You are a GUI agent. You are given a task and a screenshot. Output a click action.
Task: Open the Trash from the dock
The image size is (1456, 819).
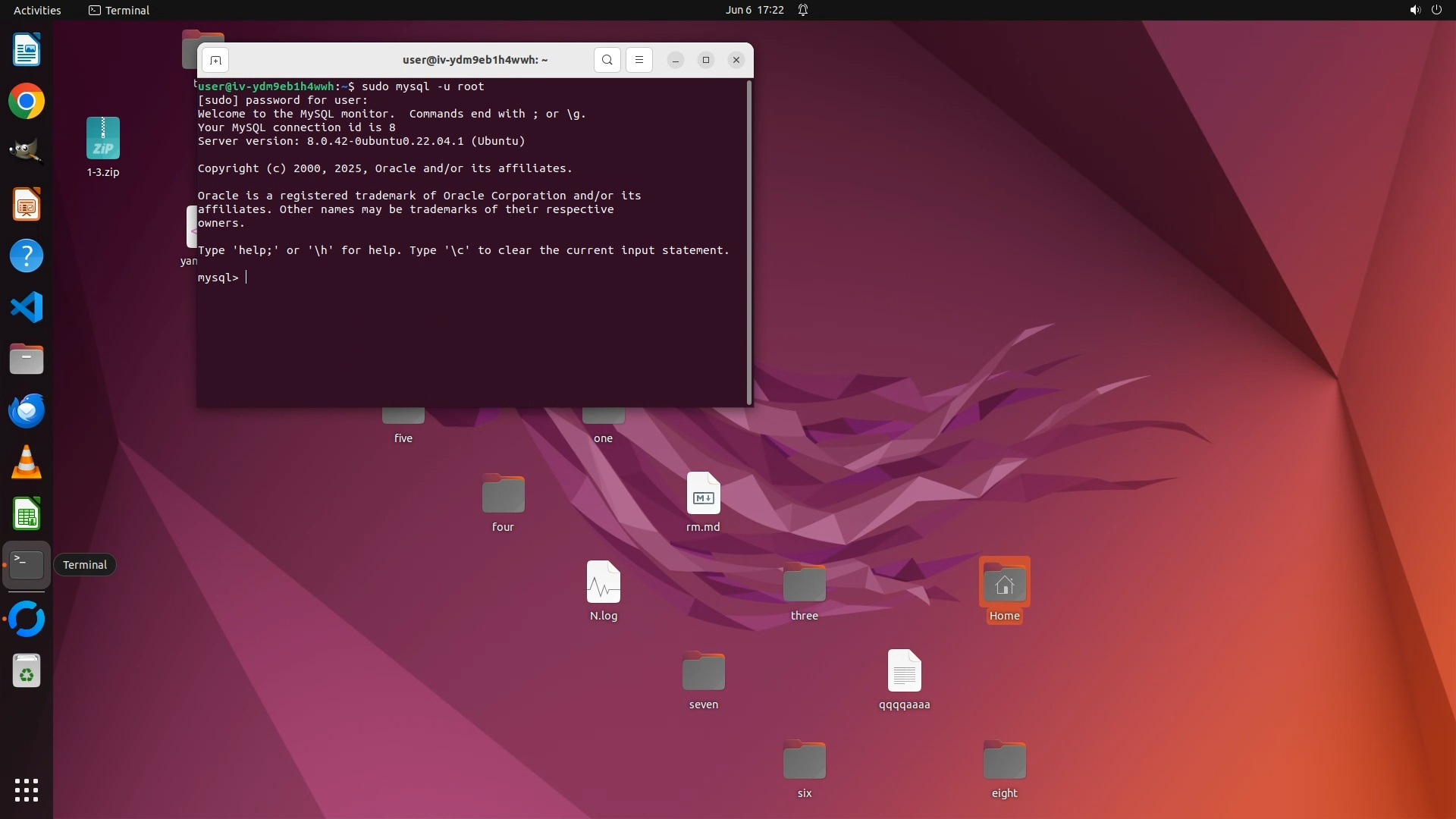(27, 672)
